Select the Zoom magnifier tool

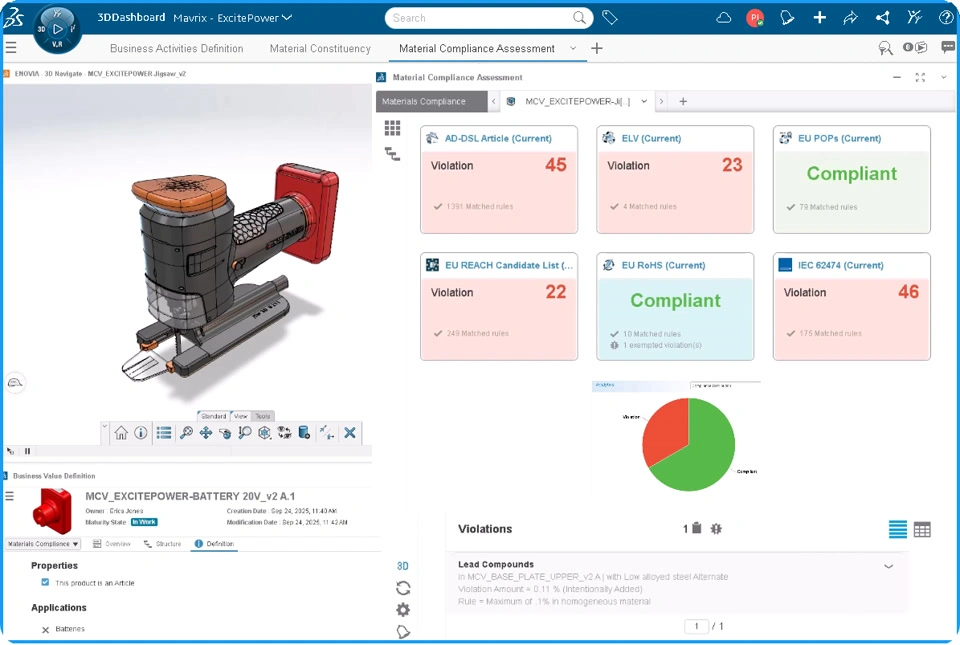tap(245, 433)
